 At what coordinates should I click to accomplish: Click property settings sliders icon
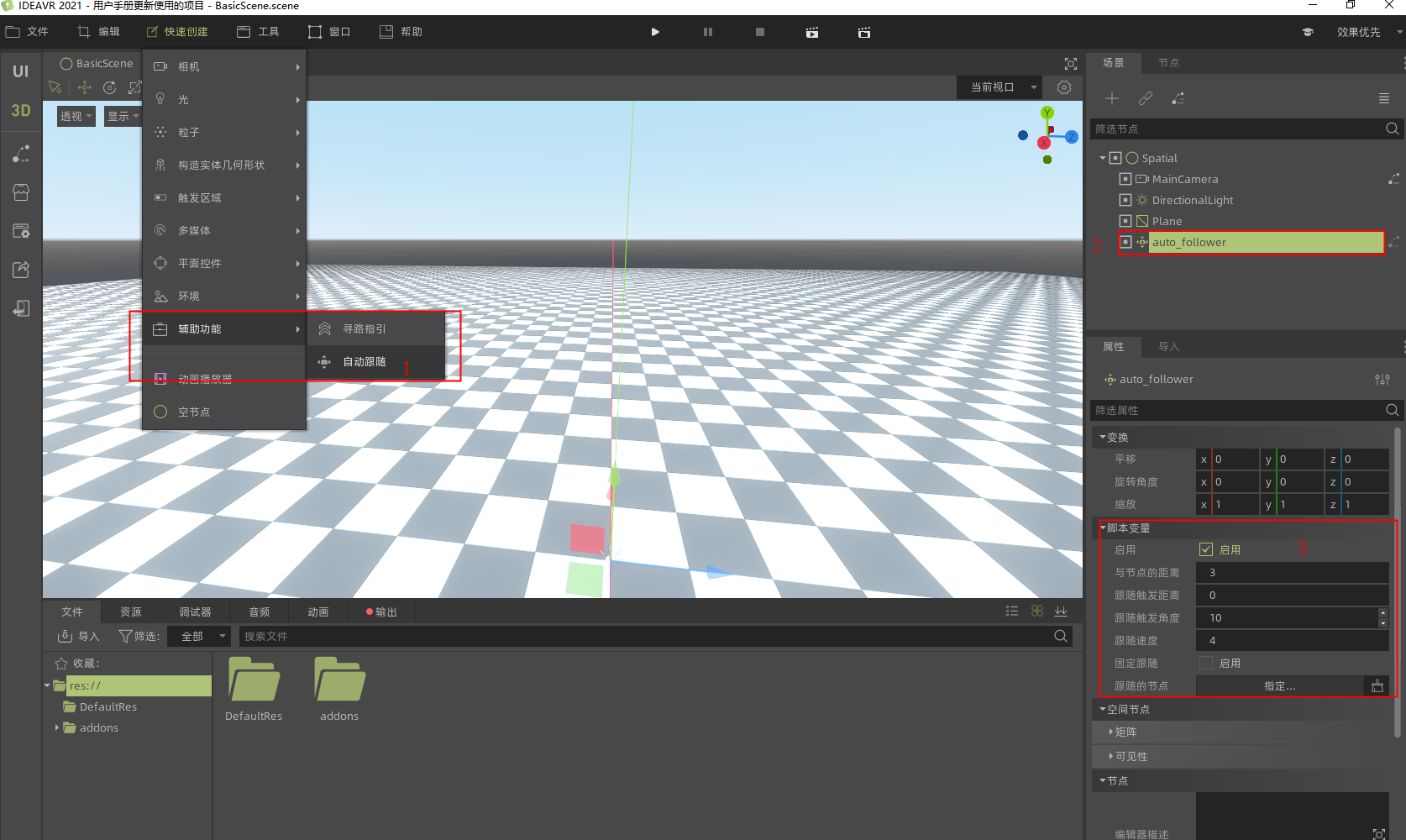(1382, 380)
